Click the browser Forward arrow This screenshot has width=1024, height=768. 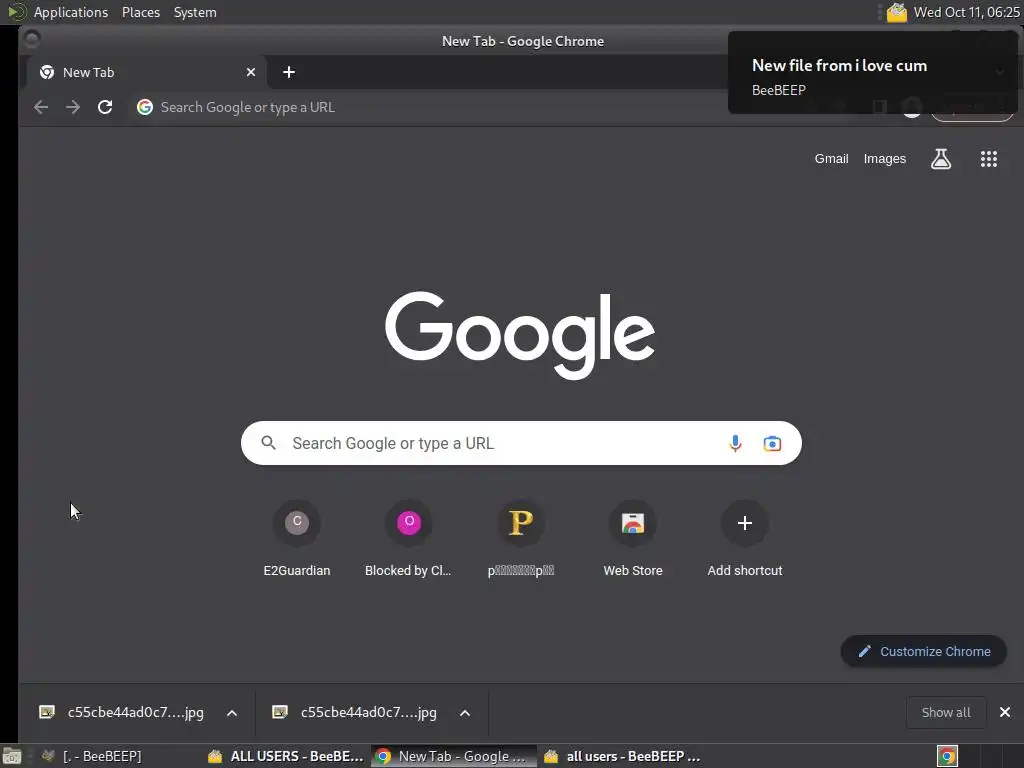[x=72, y=107]
